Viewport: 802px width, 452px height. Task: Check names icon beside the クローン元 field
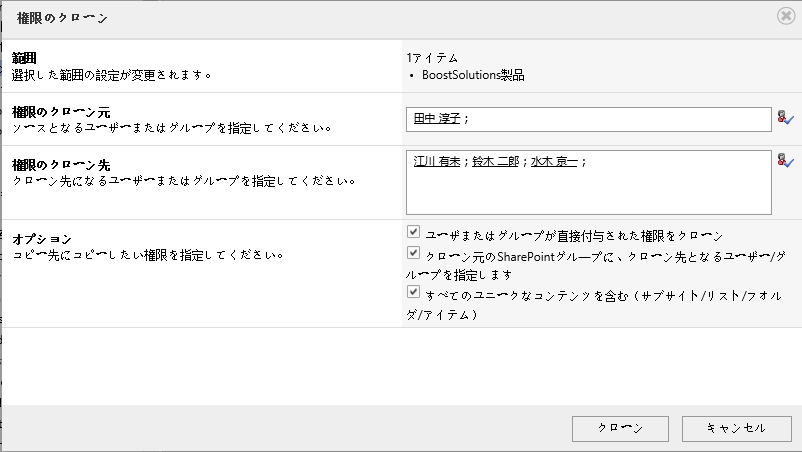pyautogui.click(x=786, y=118)
